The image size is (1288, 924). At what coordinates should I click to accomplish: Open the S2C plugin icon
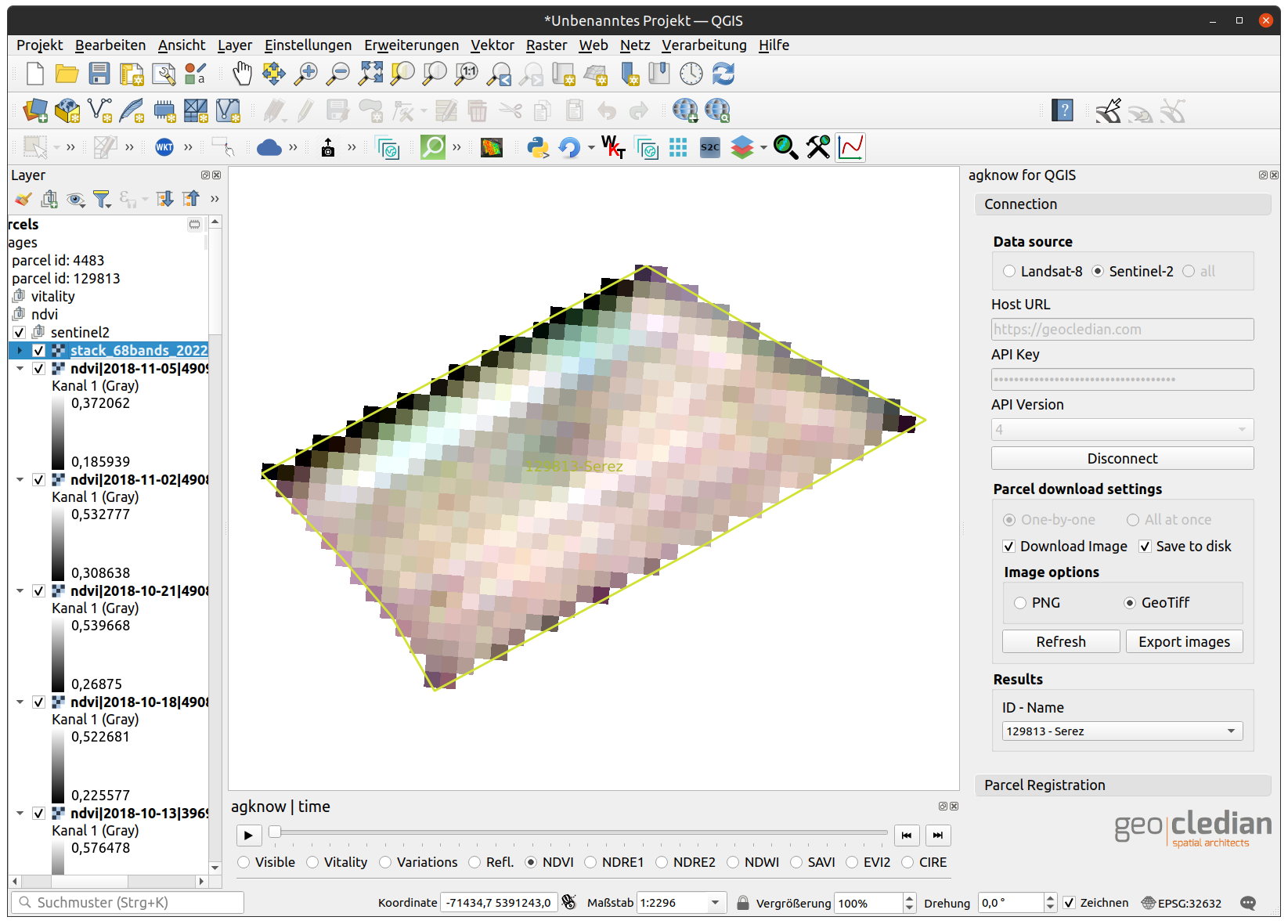pyautogui.click(x=710, y=147)
